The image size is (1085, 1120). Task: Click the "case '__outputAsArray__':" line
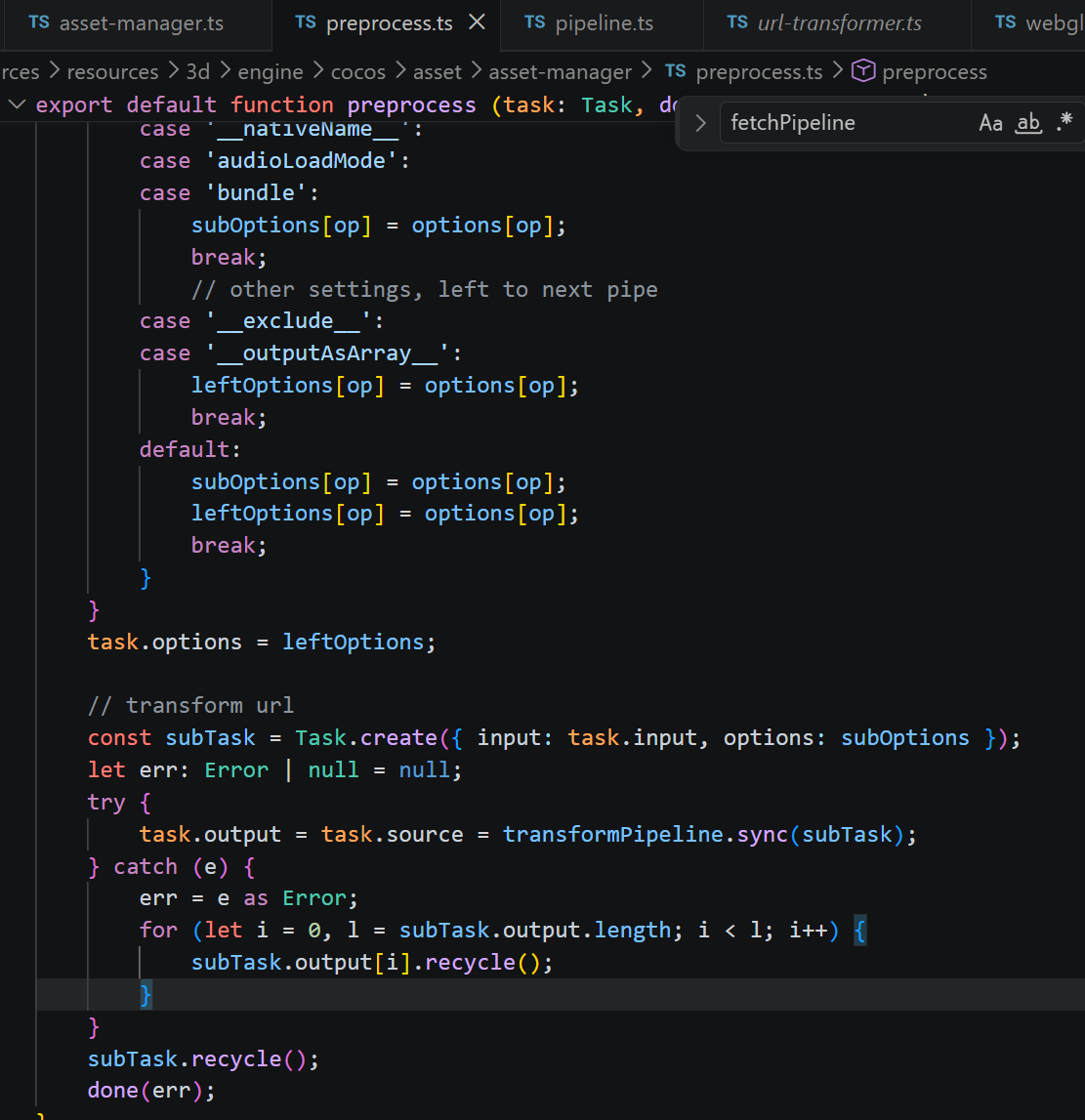pos(301,353)
